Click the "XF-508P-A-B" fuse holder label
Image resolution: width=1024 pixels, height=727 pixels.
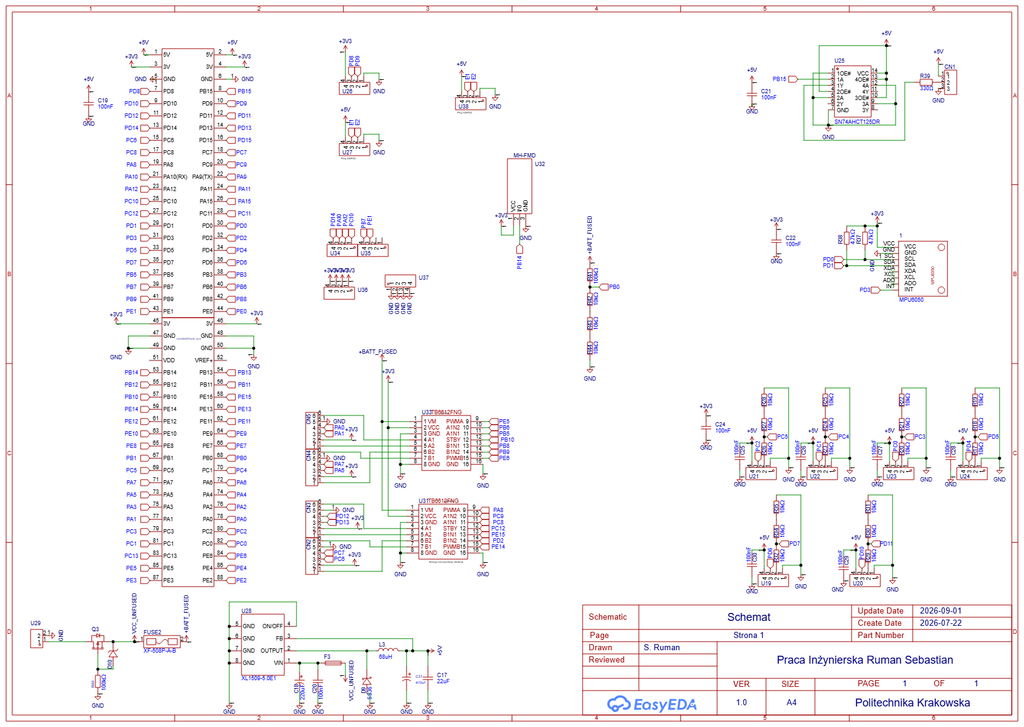point(160,650)
